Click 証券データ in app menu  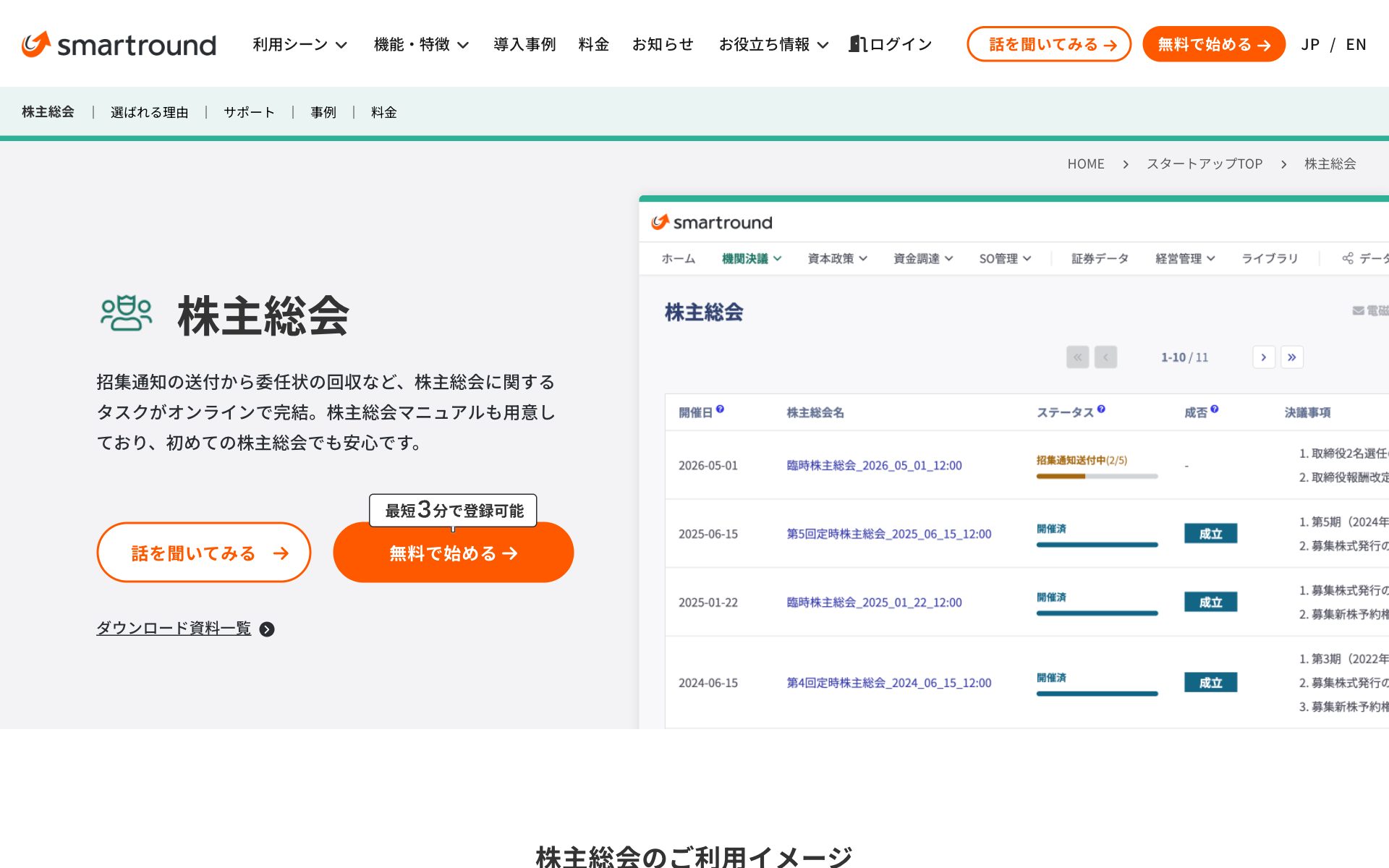click(1100, 259)
